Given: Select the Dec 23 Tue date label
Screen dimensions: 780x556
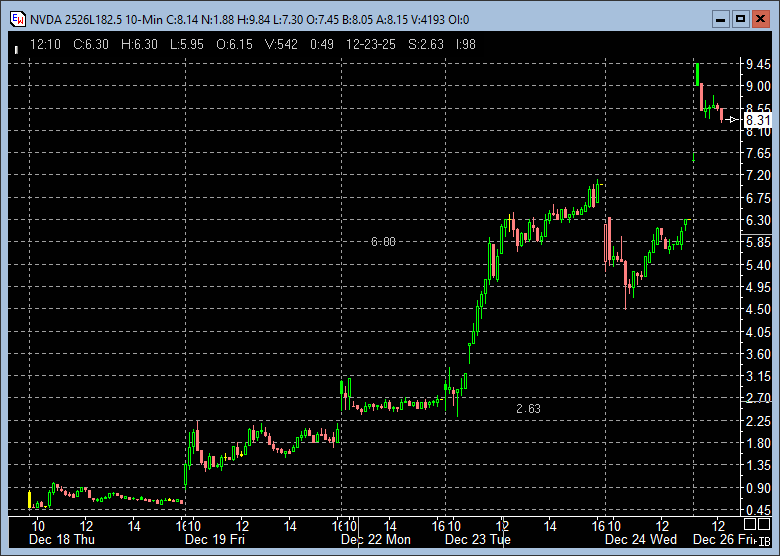Looking at the screenshot, I should (478, 539).
